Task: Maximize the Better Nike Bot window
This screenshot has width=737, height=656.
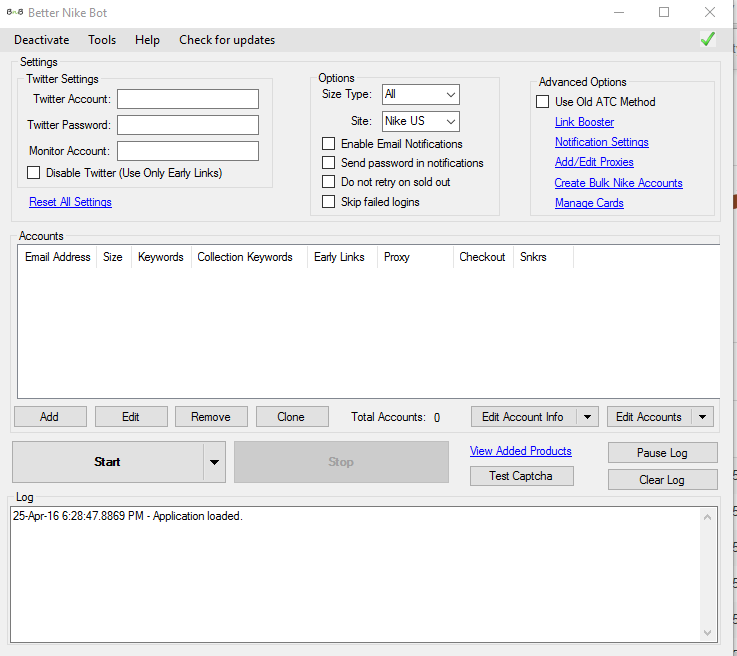Action: pyautogui.click(x=664, y=12)
